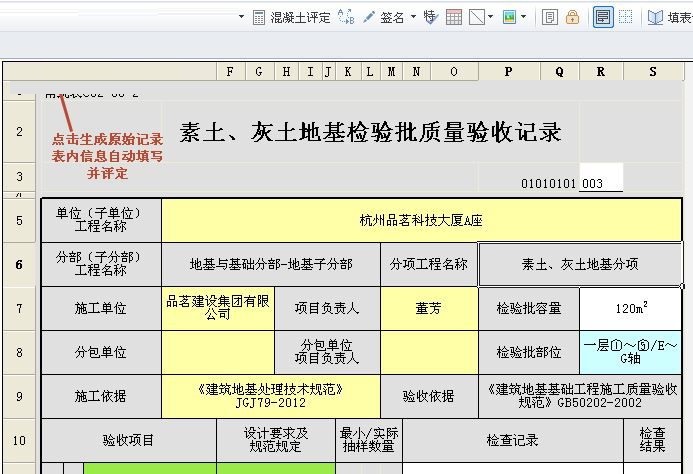Select column P header
The height and width of the screenshot is (474, 693).
pos(509,71)
